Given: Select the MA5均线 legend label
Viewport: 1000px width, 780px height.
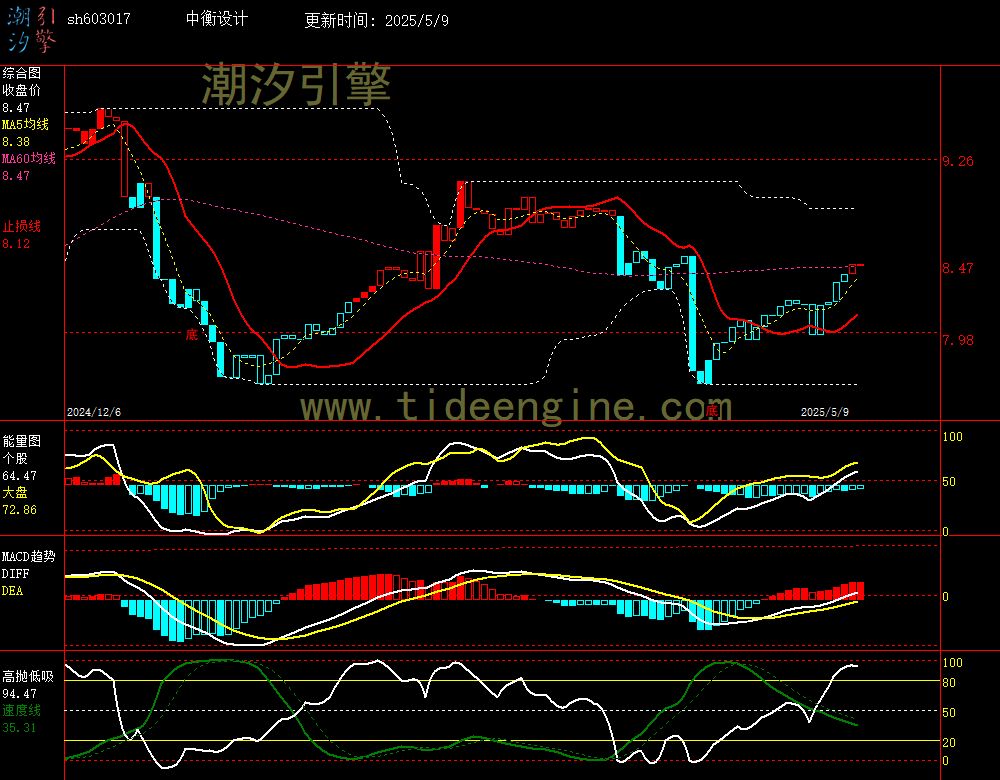Looking at the screenshot, I should [26, 124].
